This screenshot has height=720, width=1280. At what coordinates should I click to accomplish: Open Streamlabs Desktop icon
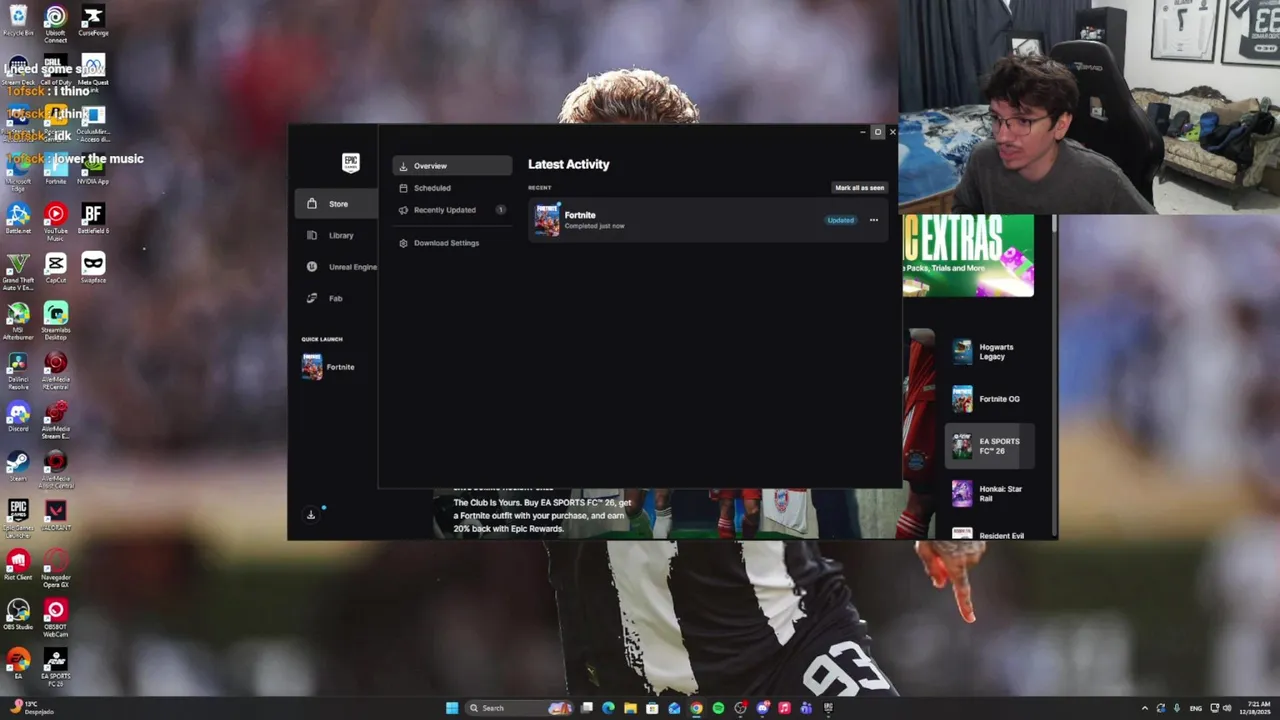[x=56, y=321]
